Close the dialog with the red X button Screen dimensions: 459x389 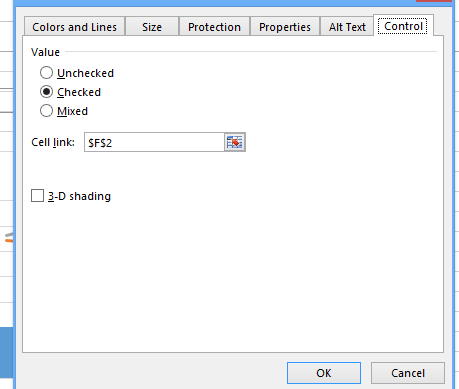coord(434,1)
